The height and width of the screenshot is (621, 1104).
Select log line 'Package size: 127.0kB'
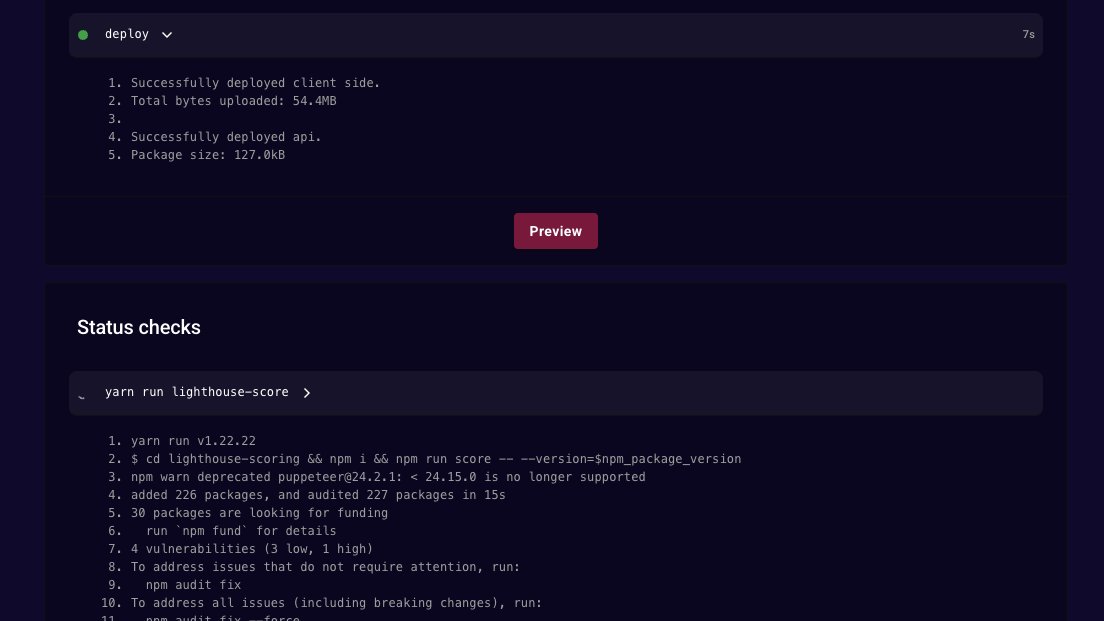click(208, 155)
